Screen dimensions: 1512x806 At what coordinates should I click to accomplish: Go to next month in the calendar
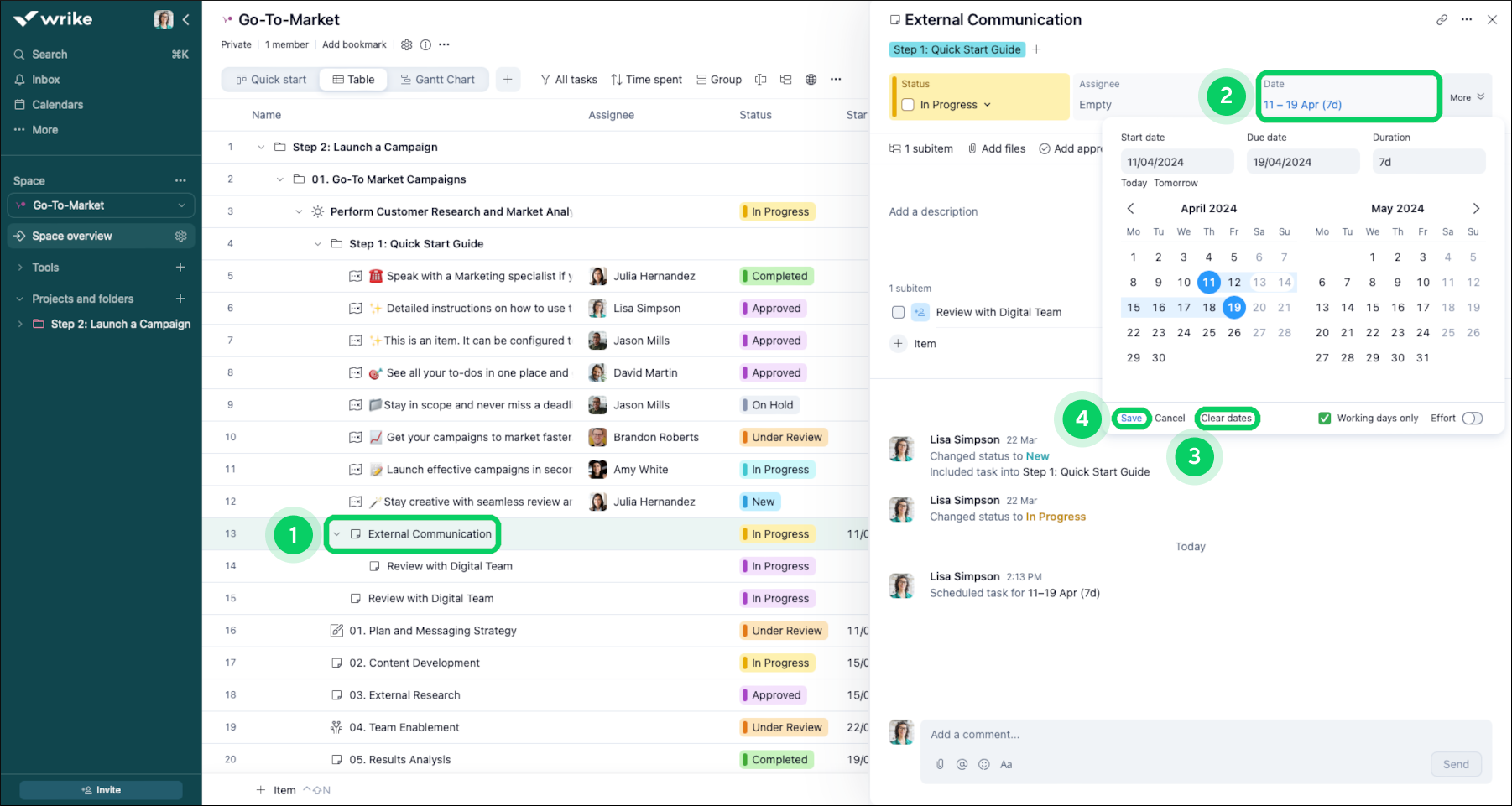(1476, 209)
